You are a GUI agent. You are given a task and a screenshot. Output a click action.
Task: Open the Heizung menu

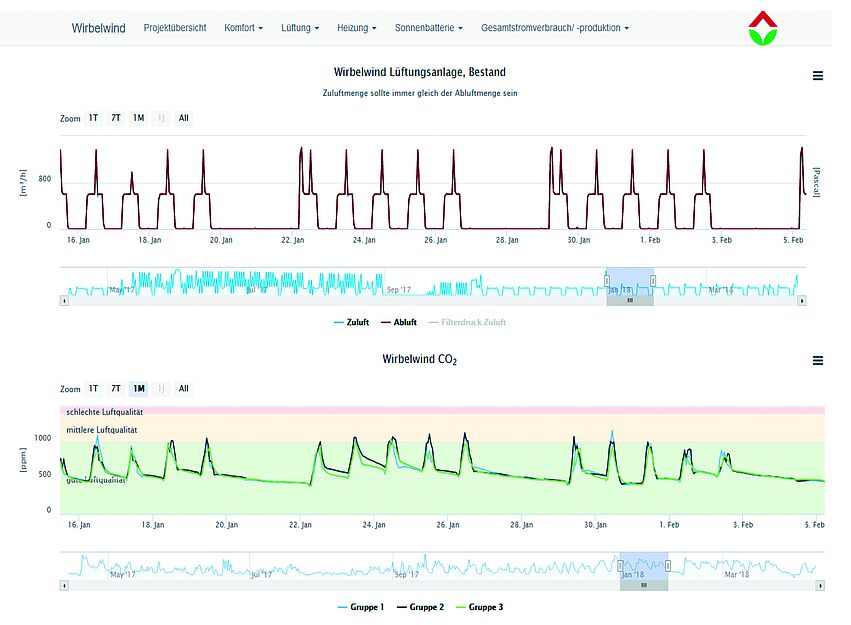(x=357, y=28)
